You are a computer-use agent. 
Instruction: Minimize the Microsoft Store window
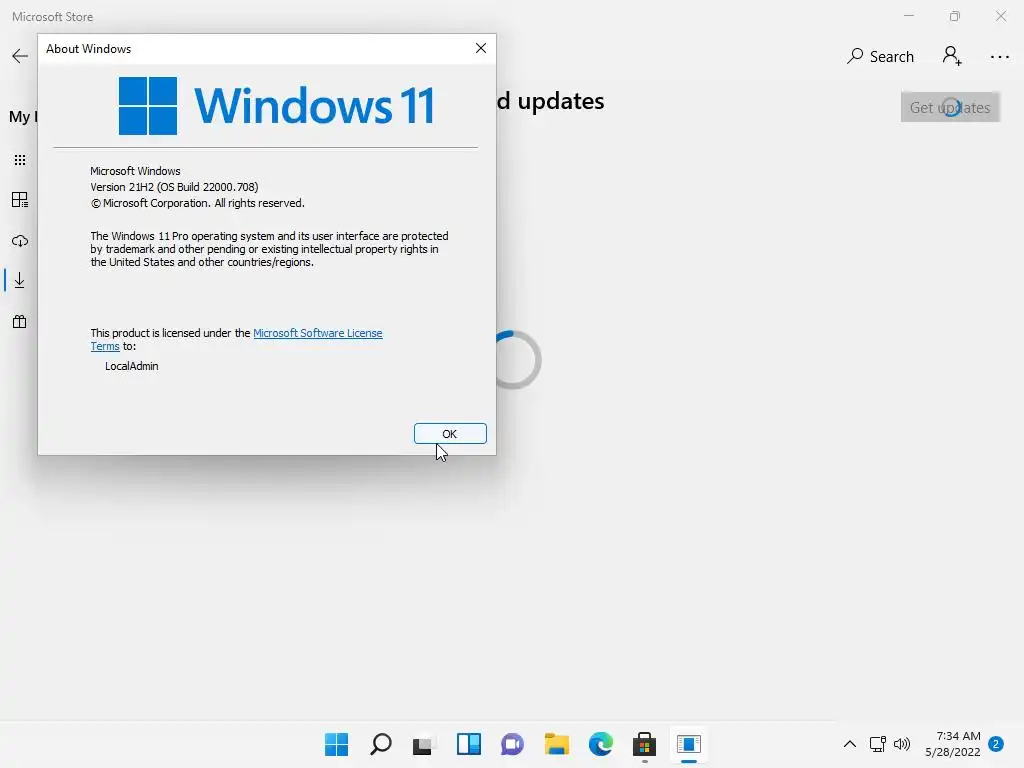coord(908,16)
